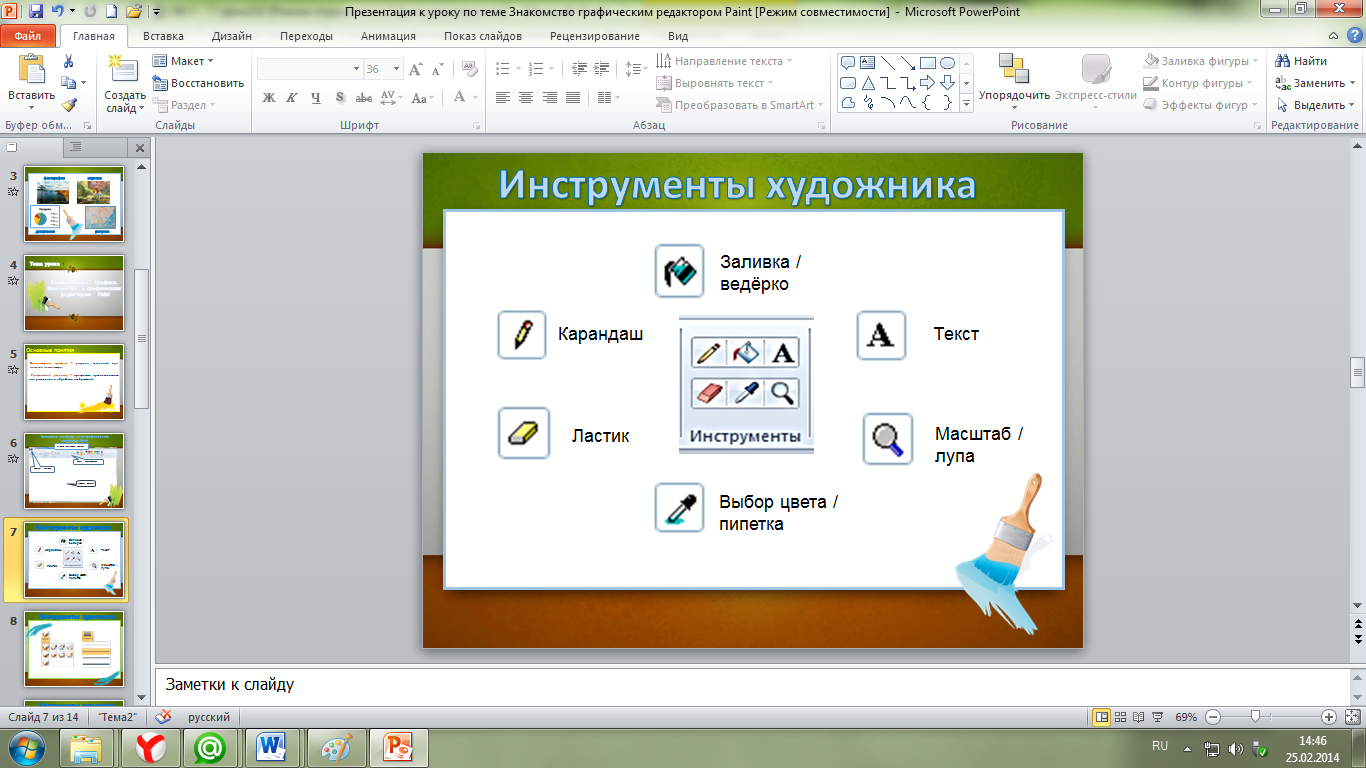Image resolution: width=1366 pixels, height=768 pixels.
Task: Underline text with the Ч button
Action: pos(316,98)
